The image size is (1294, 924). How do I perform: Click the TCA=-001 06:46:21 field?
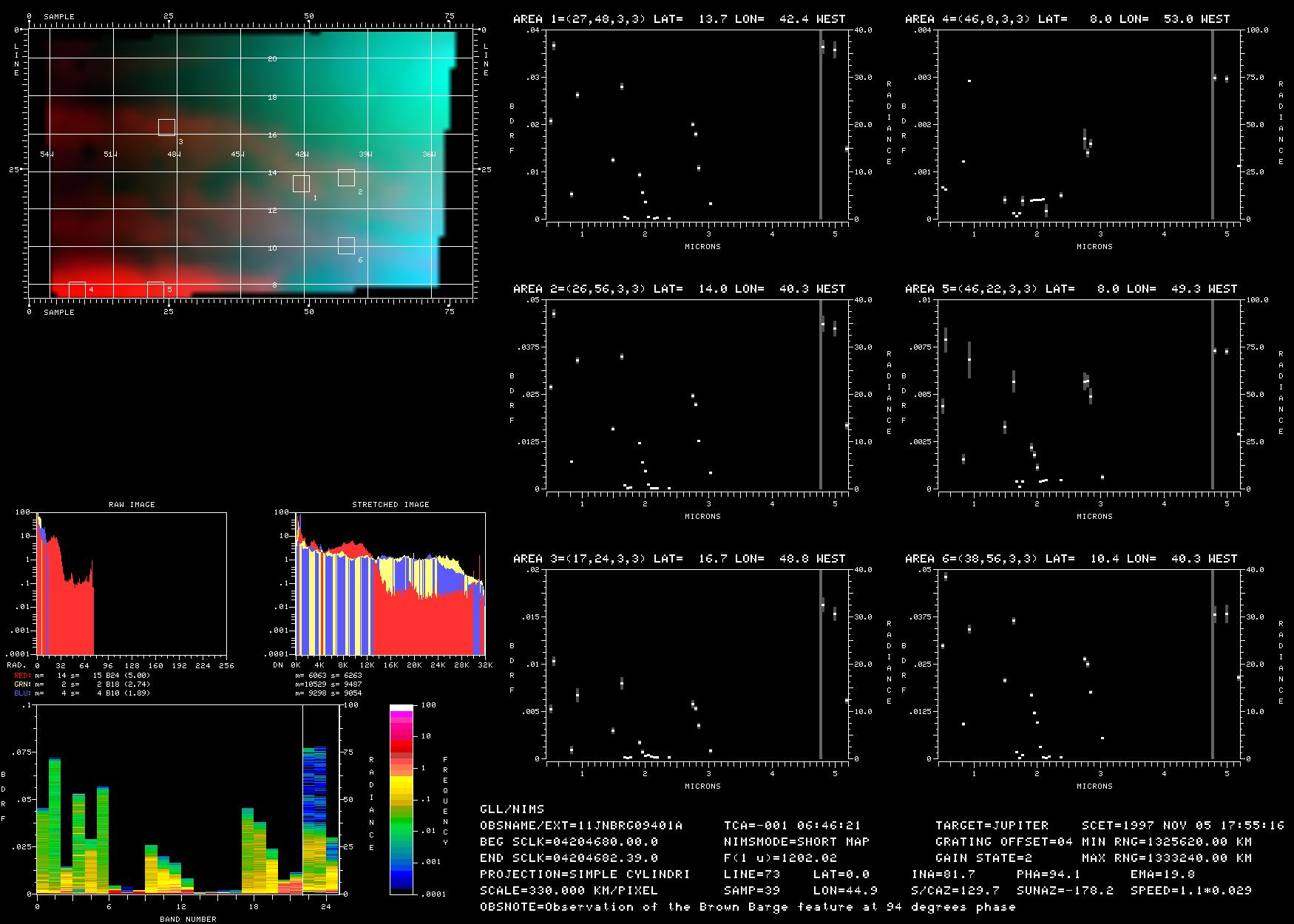point(793,826)
